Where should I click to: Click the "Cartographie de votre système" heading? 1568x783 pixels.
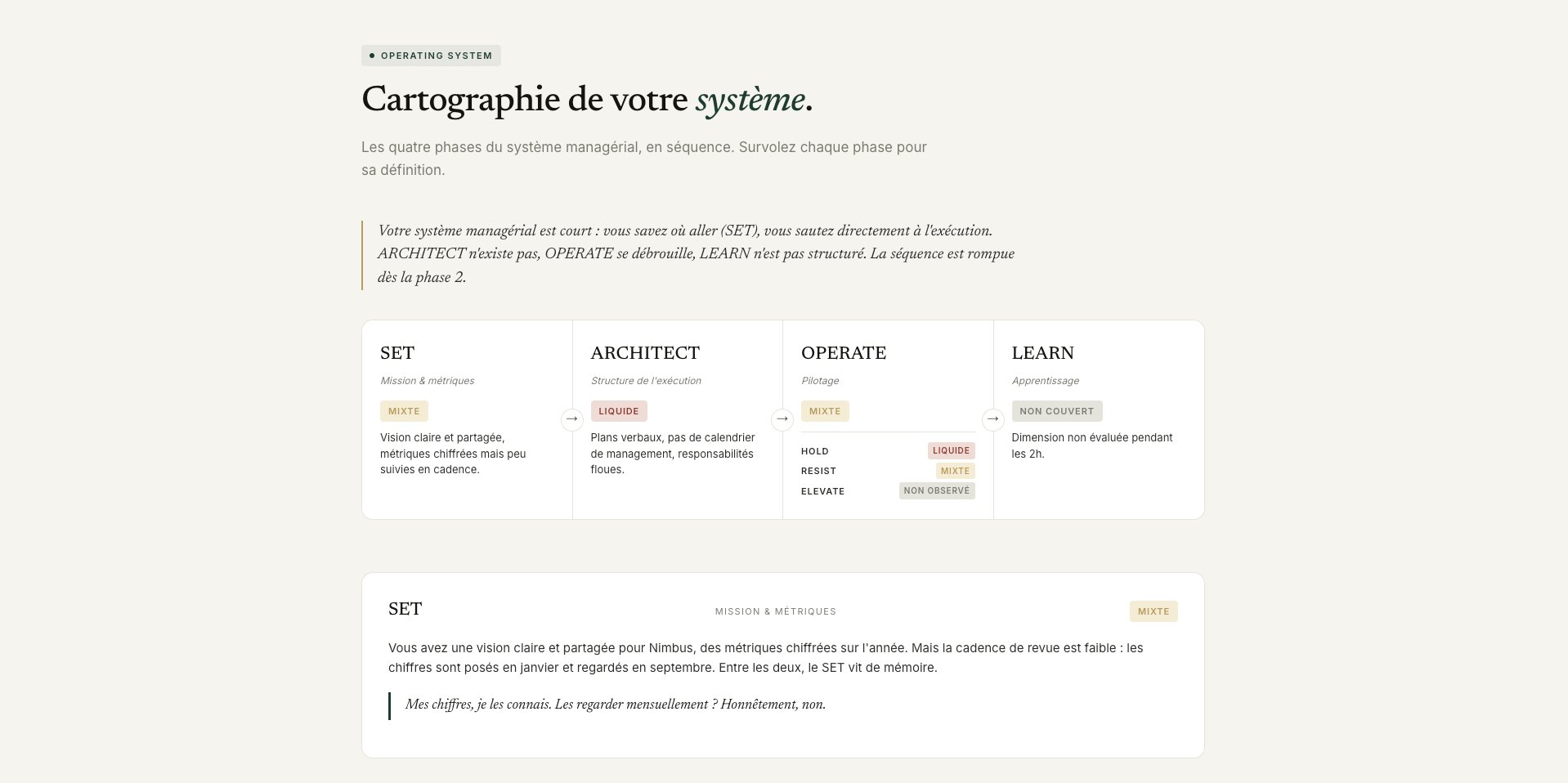(587, 100)
